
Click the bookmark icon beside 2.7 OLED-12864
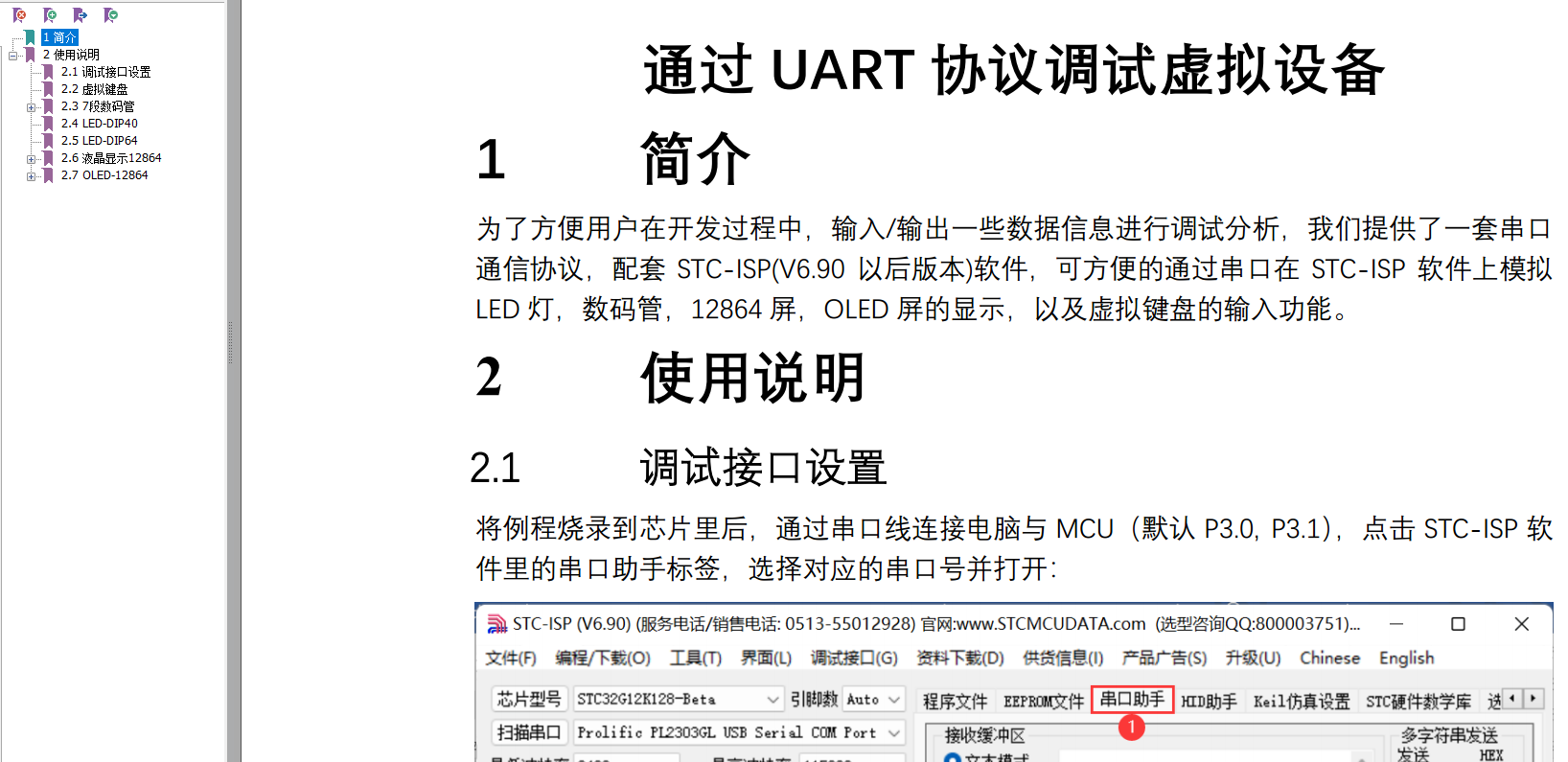click(x=49, y=175)
